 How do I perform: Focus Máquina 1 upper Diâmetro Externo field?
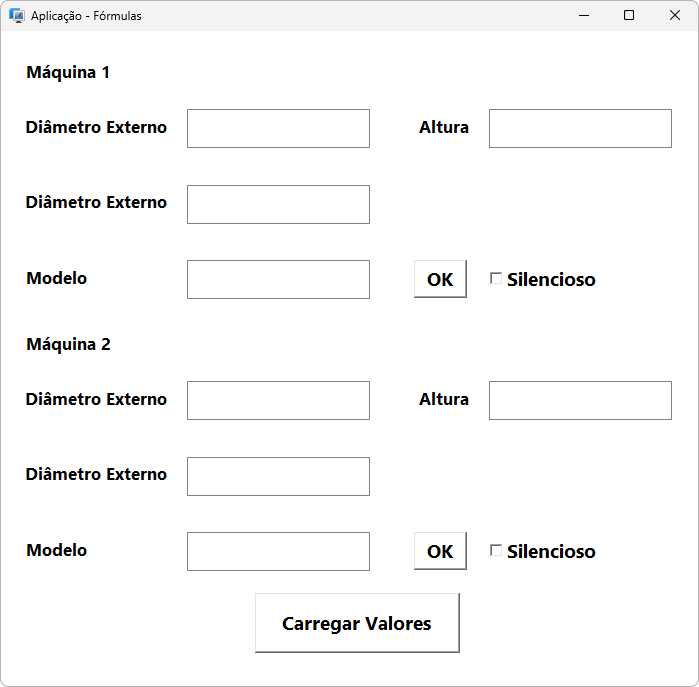(278, 129)
